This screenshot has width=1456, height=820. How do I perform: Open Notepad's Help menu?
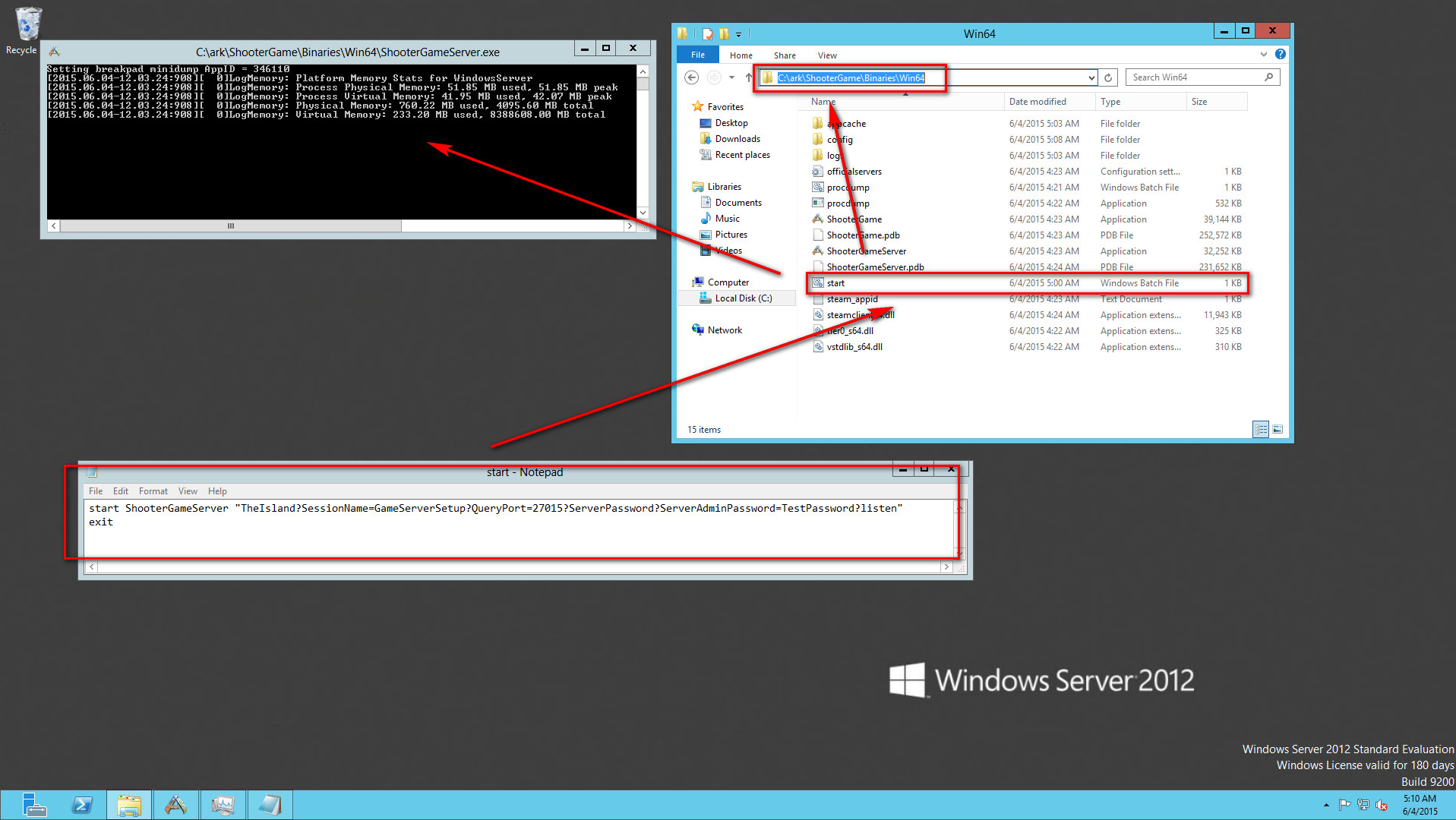[217, 491]
